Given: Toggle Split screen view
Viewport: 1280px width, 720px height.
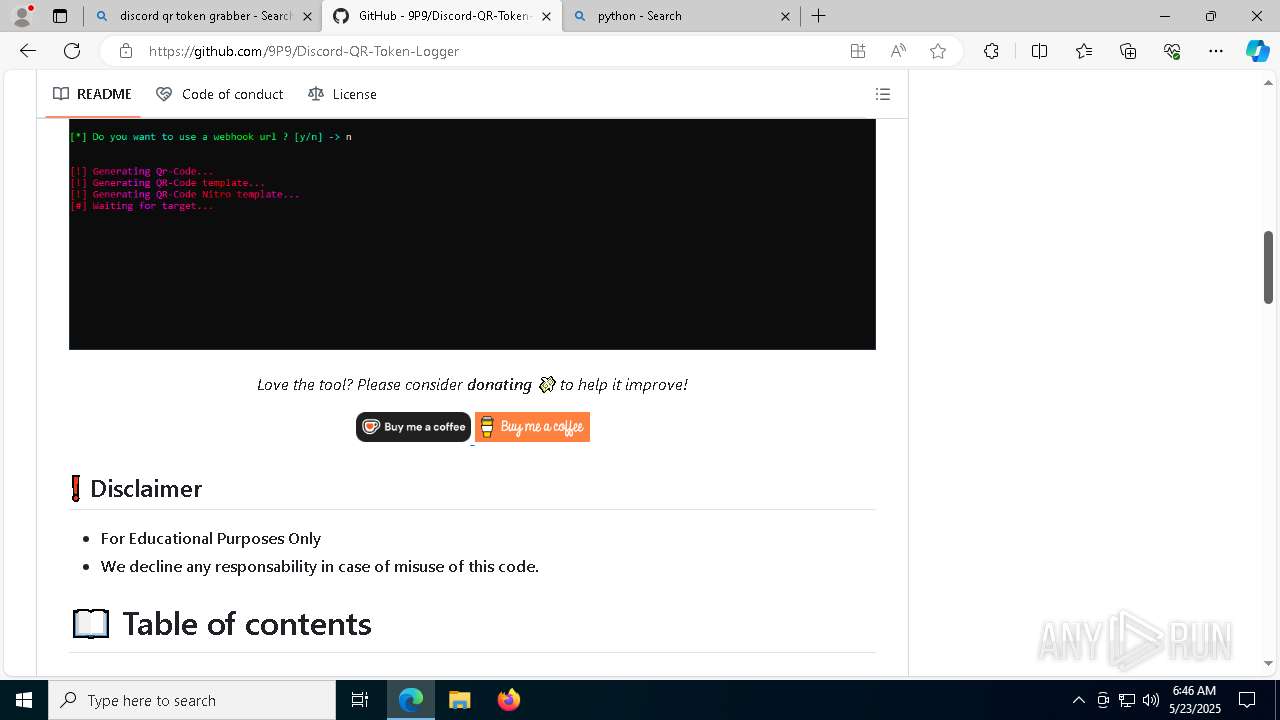Looking at the screenshot, I should click(x=1039, y=51).
